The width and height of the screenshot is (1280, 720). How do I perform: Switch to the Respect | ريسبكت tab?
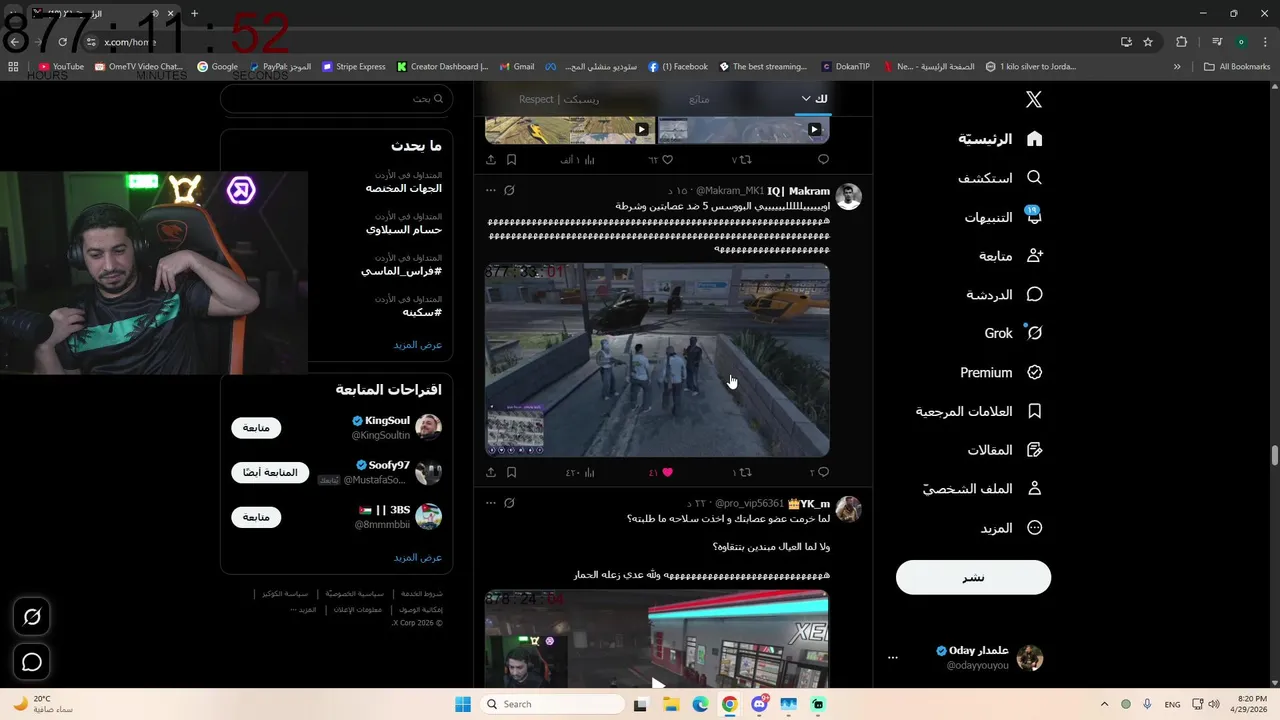click(x=559, y=99)
